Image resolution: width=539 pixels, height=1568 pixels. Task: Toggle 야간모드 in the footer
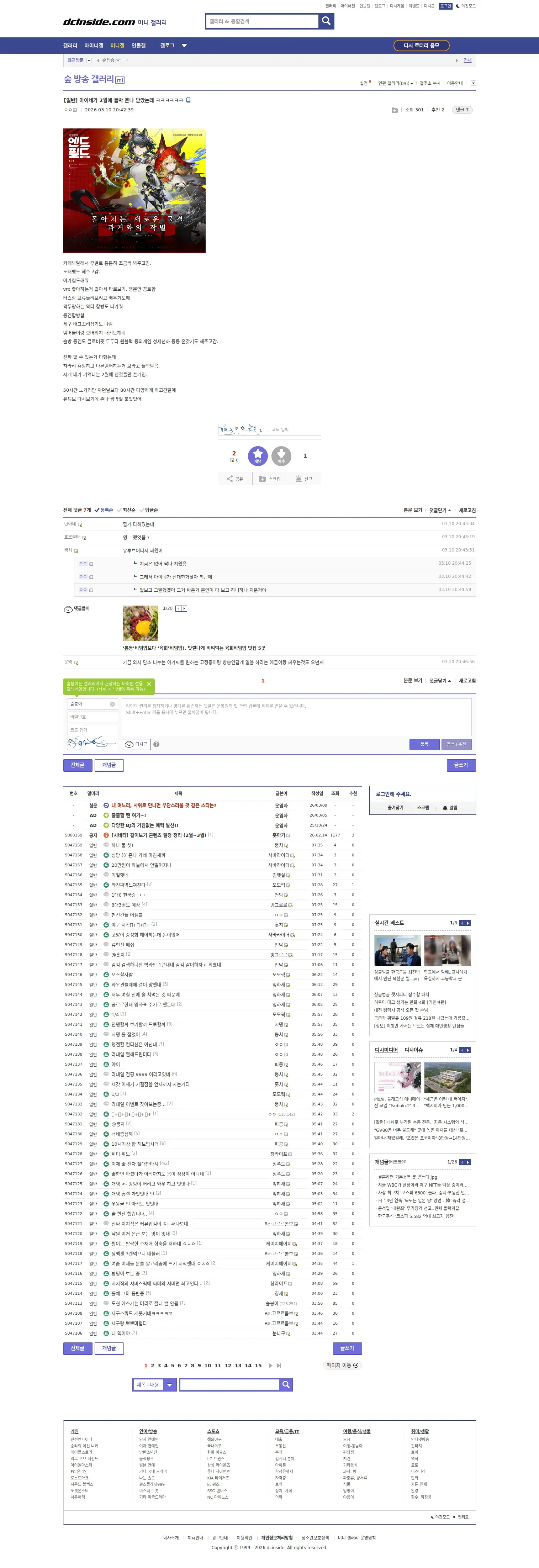pyautogui.click(x=440, y=1517)
